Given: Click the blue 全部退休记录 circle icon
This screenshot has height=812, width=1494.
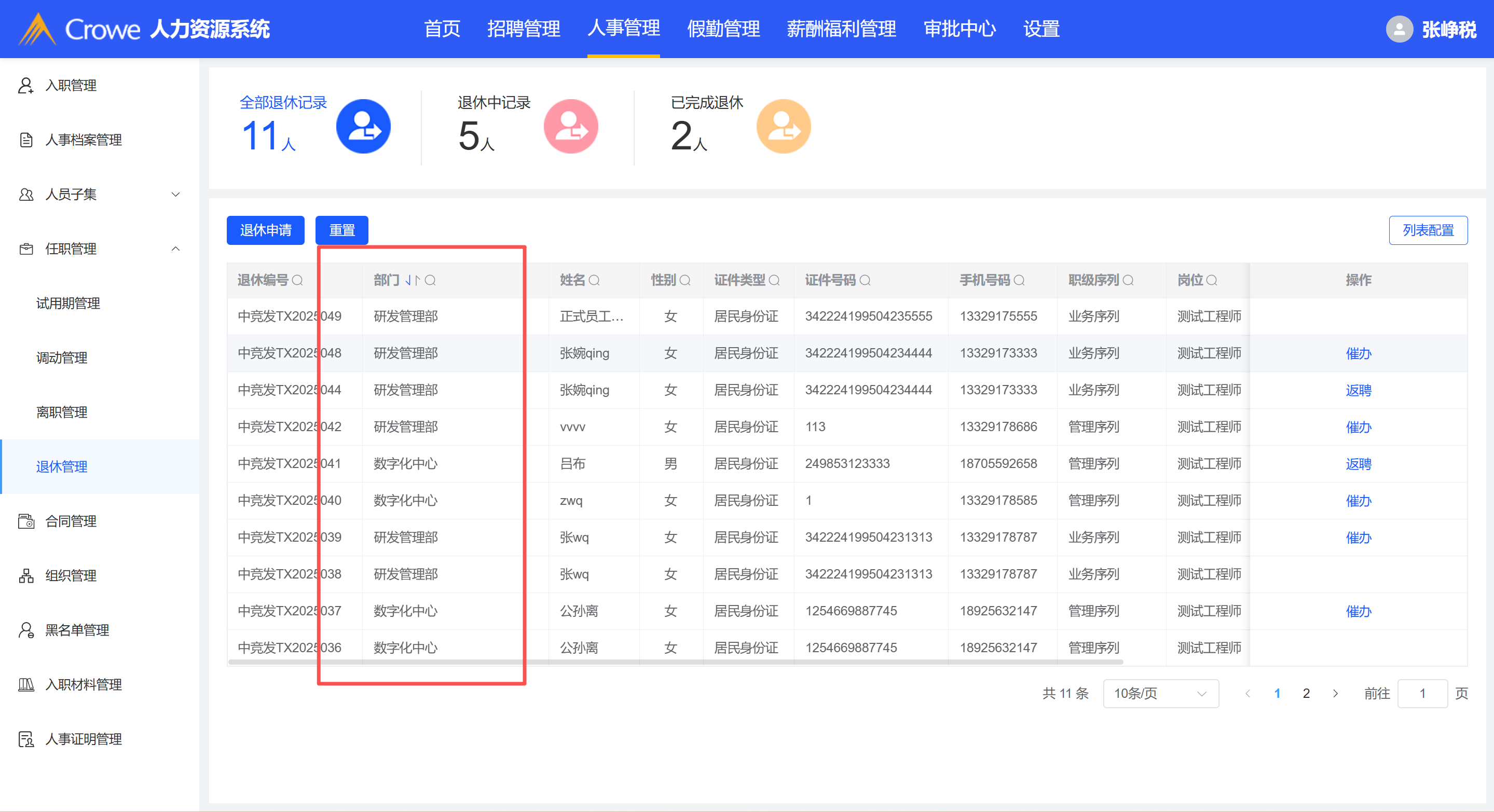Looking at the screenshot, I should (x=363, y=127).
